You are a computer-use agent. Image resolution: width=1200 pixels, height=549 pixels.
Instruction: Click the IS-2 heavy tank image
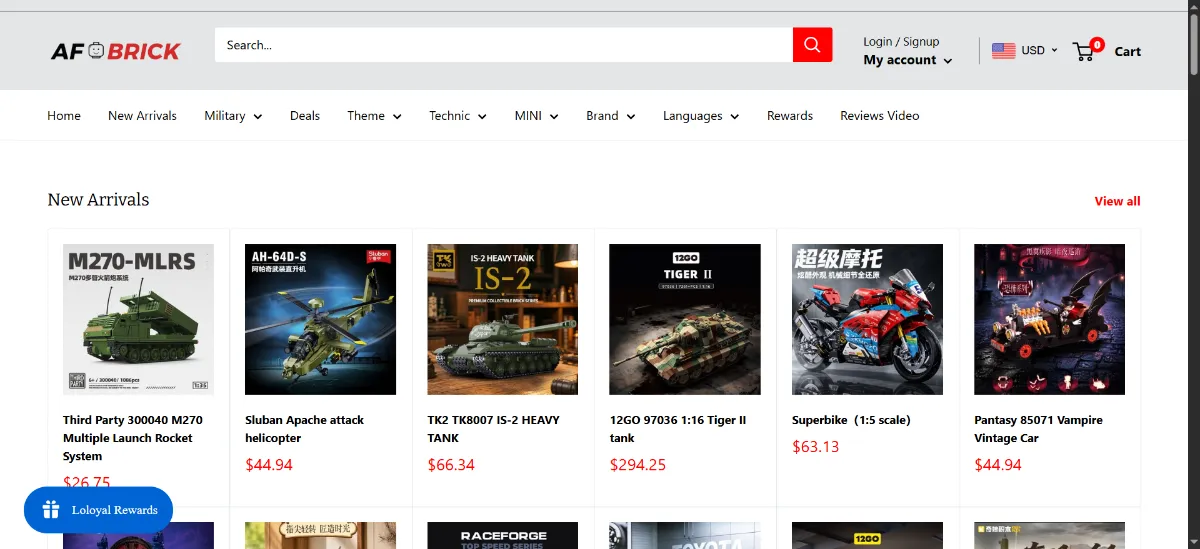pyautogui.click(x=502, y=319)
